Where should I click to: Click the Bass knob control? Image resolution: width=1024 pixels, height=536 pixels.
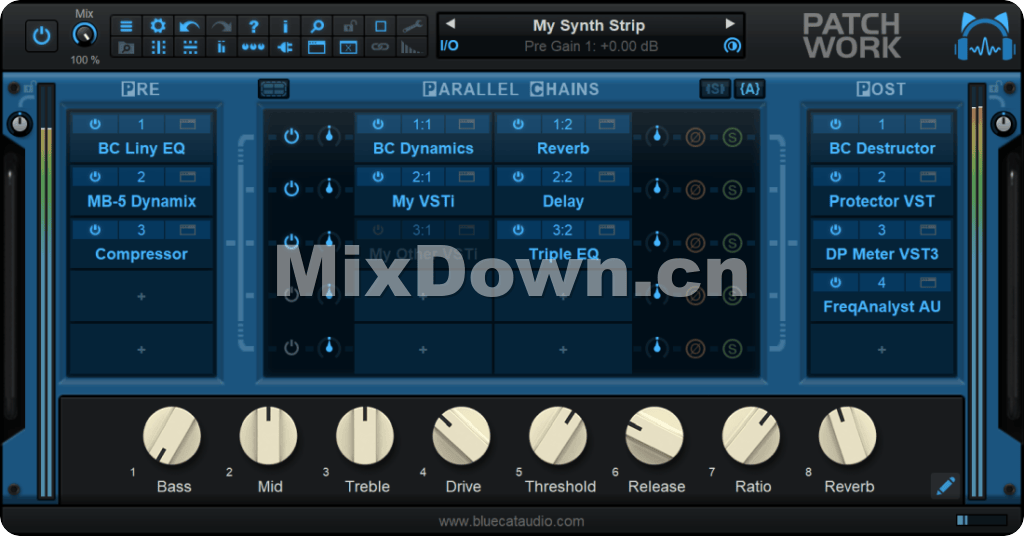(172, 437)
